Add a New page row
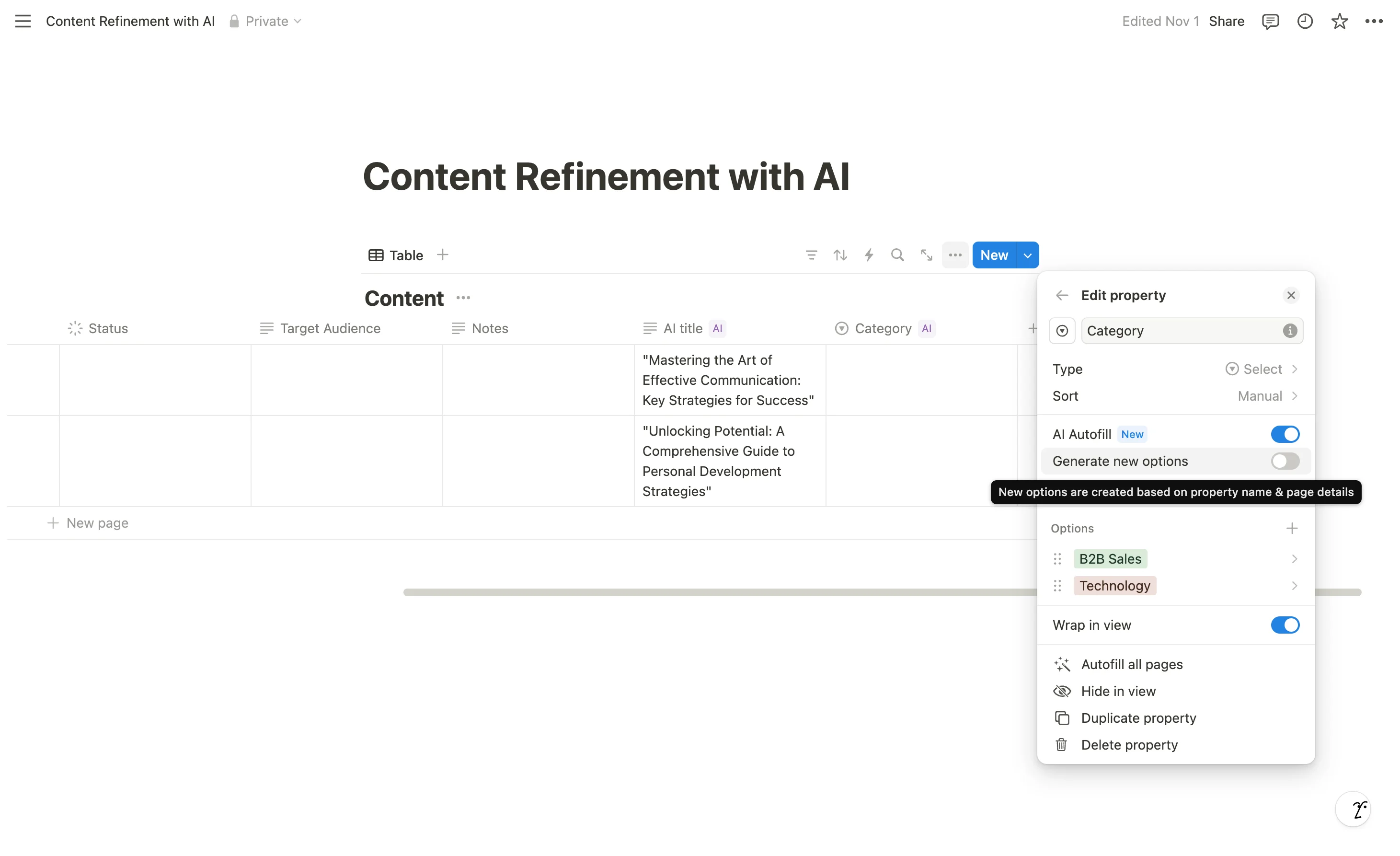The height and width of the screenshot is (856, 1400). (97, 523)
